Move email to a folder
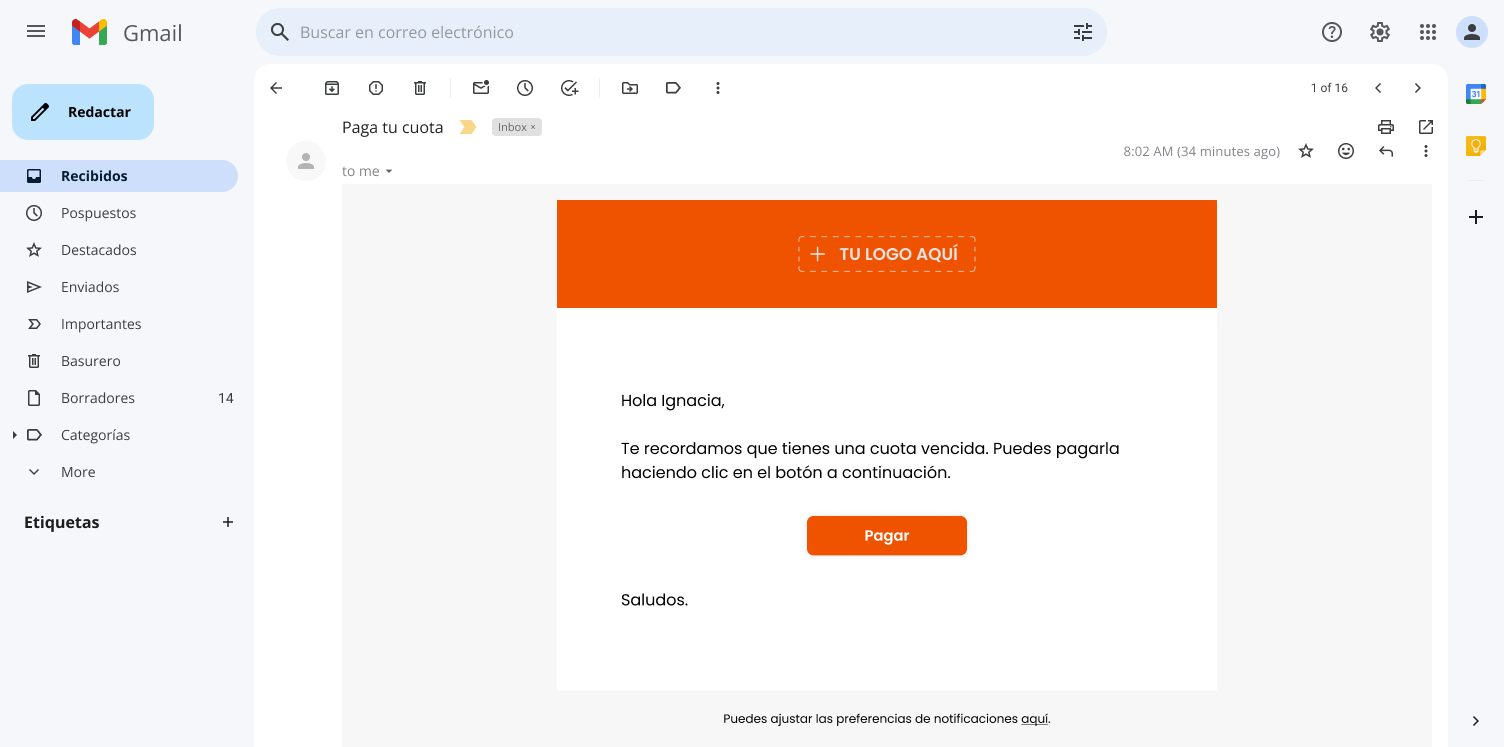The width and height of the screenshot is (1504, 747). coord(630,88)
